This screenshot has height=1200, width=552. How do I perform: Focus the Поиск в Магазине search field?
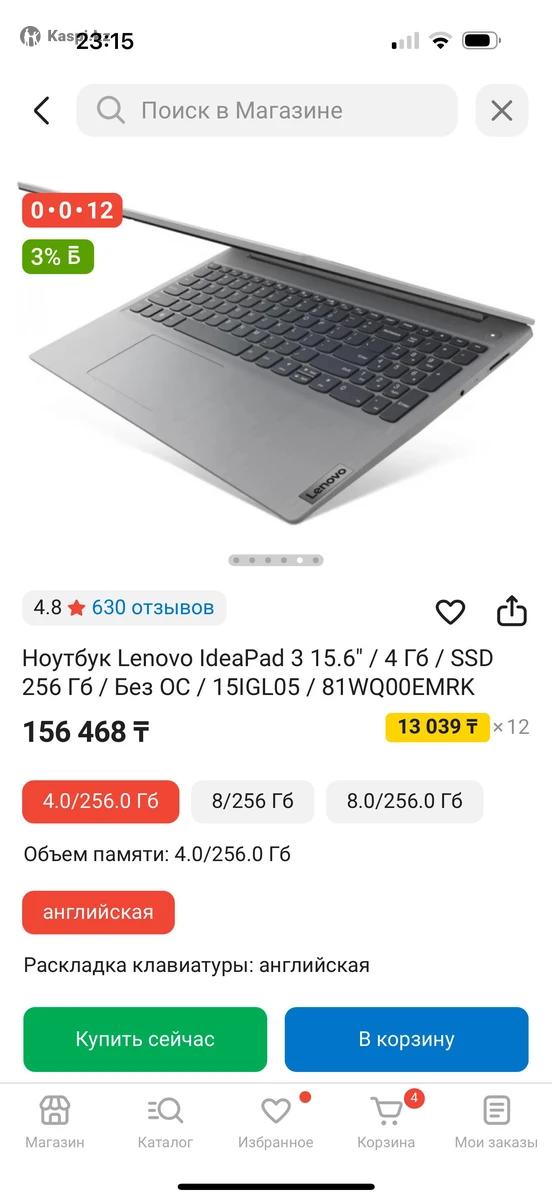[x=267, y=110]
